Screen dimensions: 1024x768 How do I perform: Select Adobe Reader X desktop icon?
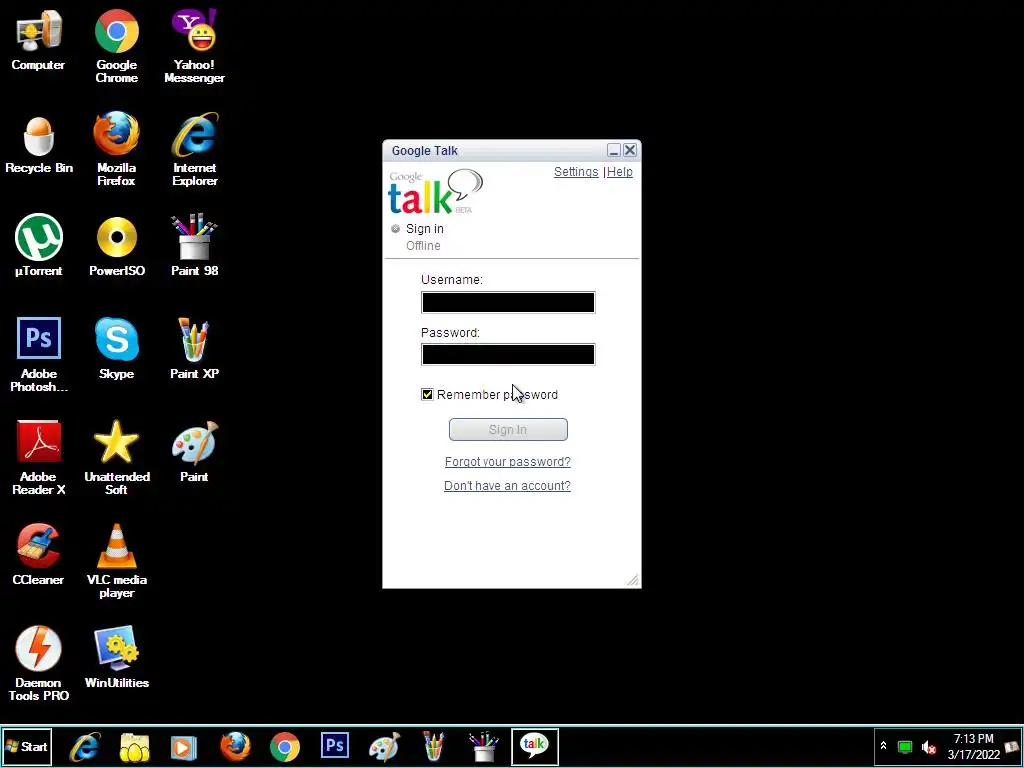pos(39,457)
